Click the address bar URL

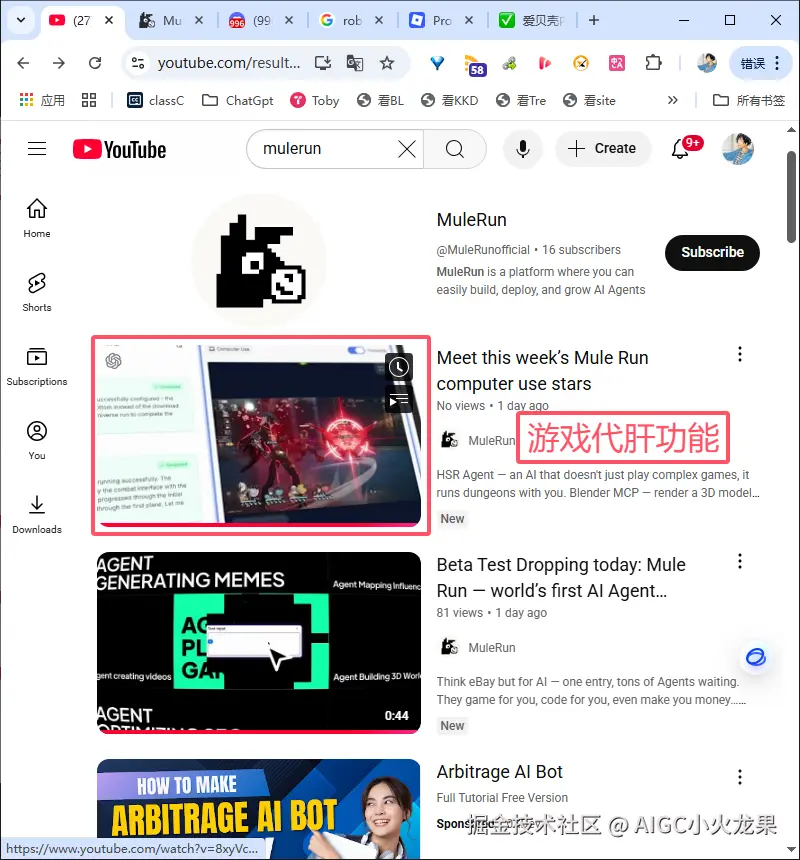[229, 63]
